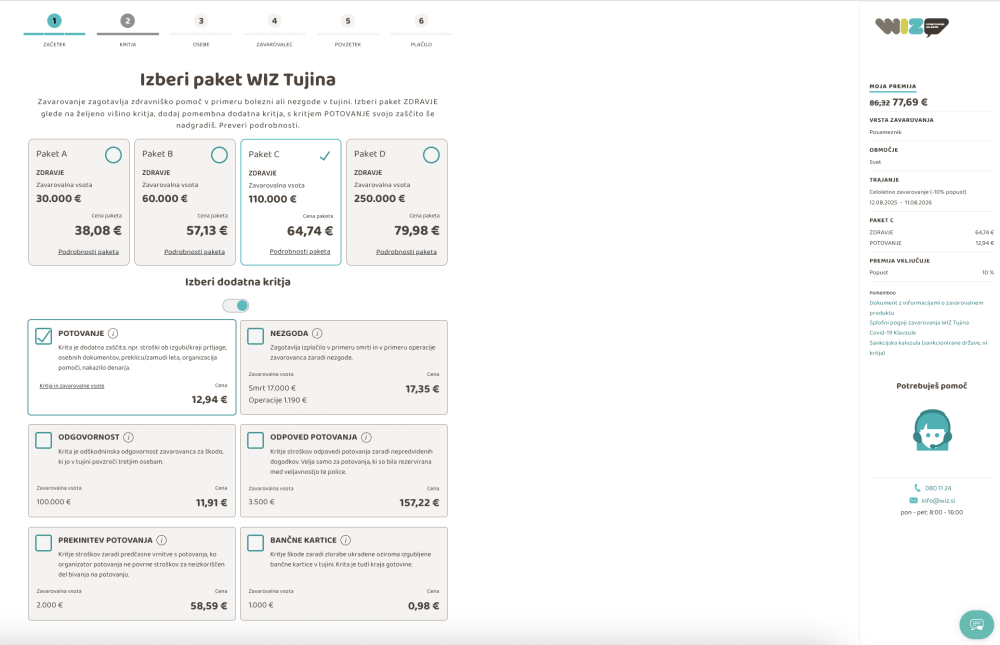This screenshot has width=1000, height=645.
Task: Call the 080 11 24 phone number
Action: [x=938, y=488]
